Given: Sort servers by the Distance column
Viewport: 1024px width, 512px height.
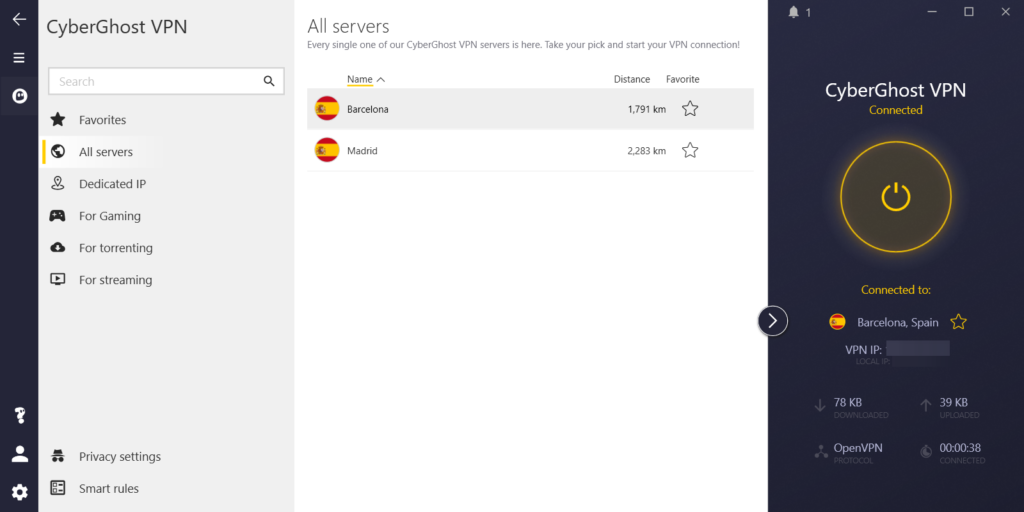Looking at the screenshot, I should [631, 79].
